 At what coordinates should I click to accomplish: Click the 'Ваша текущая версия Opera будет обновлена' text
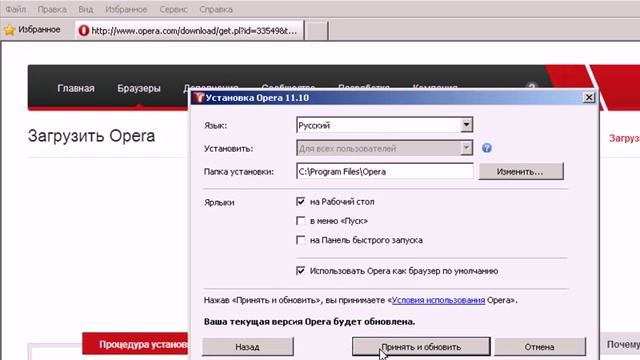click(309, 322)
